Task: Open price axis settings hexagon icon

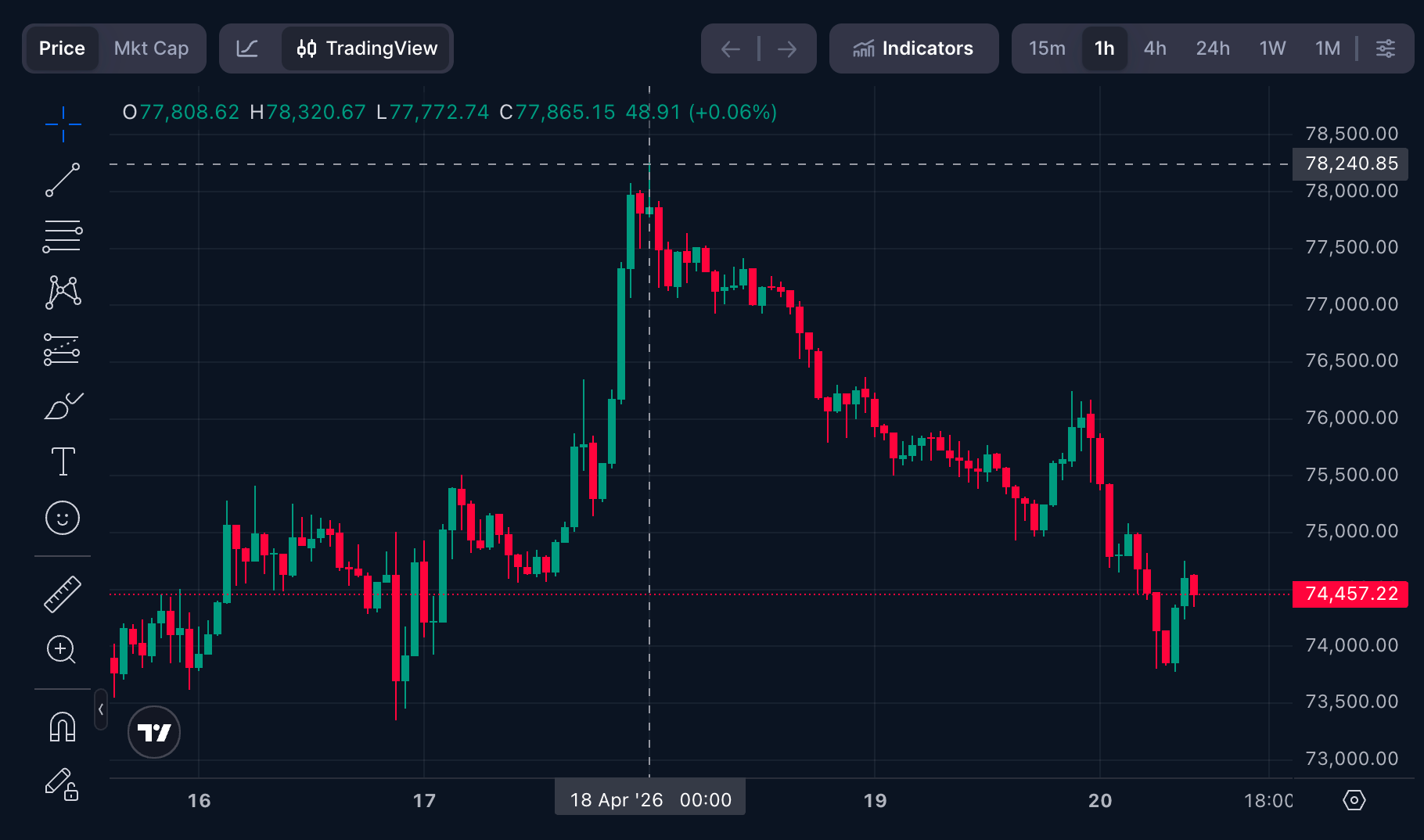Action: point(1354,800)
